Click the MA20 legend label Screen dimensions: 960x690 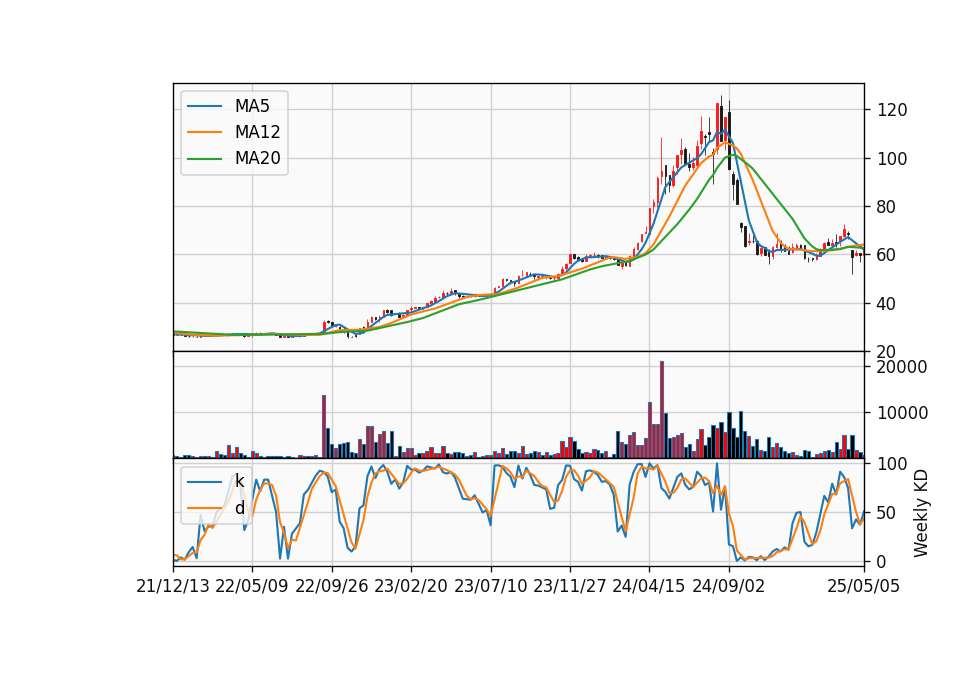tap(257, 159)
